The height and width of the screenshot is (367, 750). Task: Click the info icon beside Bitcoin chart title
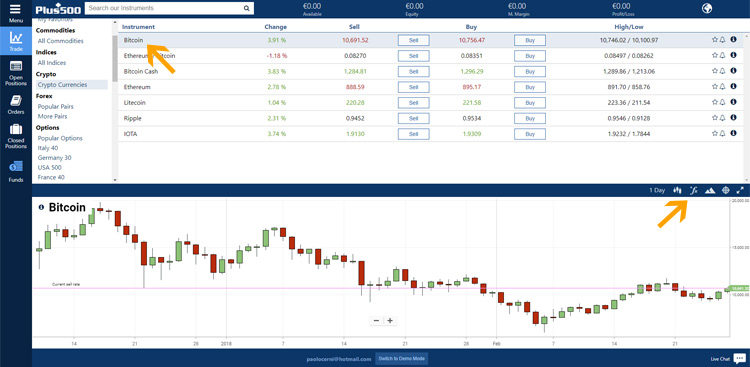(x=41, y=208)
